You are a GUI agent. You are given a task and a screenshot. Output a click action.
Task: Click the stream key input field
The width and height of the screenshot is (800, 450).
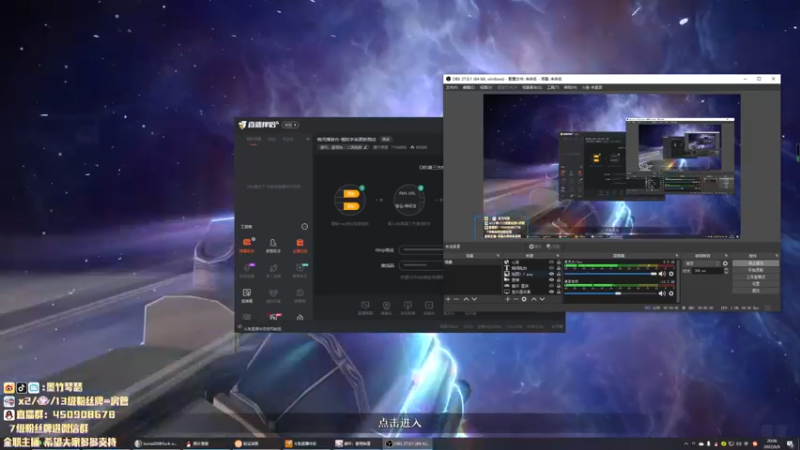click(x=421, y=265)
